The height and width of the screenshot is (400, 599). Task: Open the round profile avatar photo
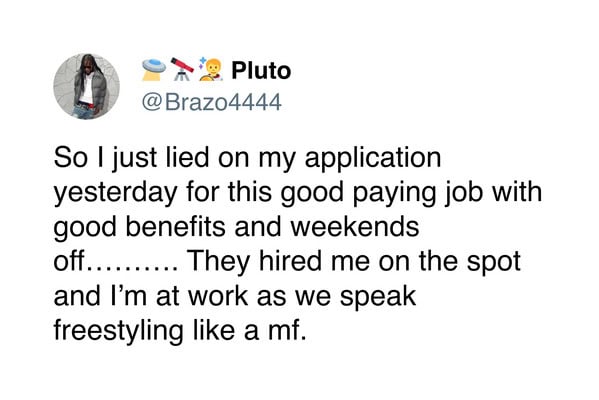tap(86, 86)
